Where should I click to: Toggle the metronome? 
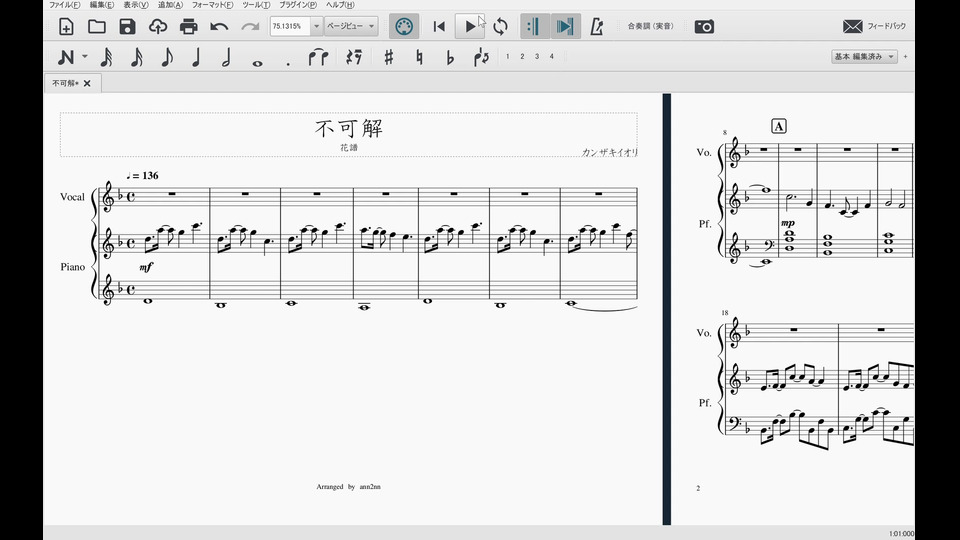tap(596, 26)
